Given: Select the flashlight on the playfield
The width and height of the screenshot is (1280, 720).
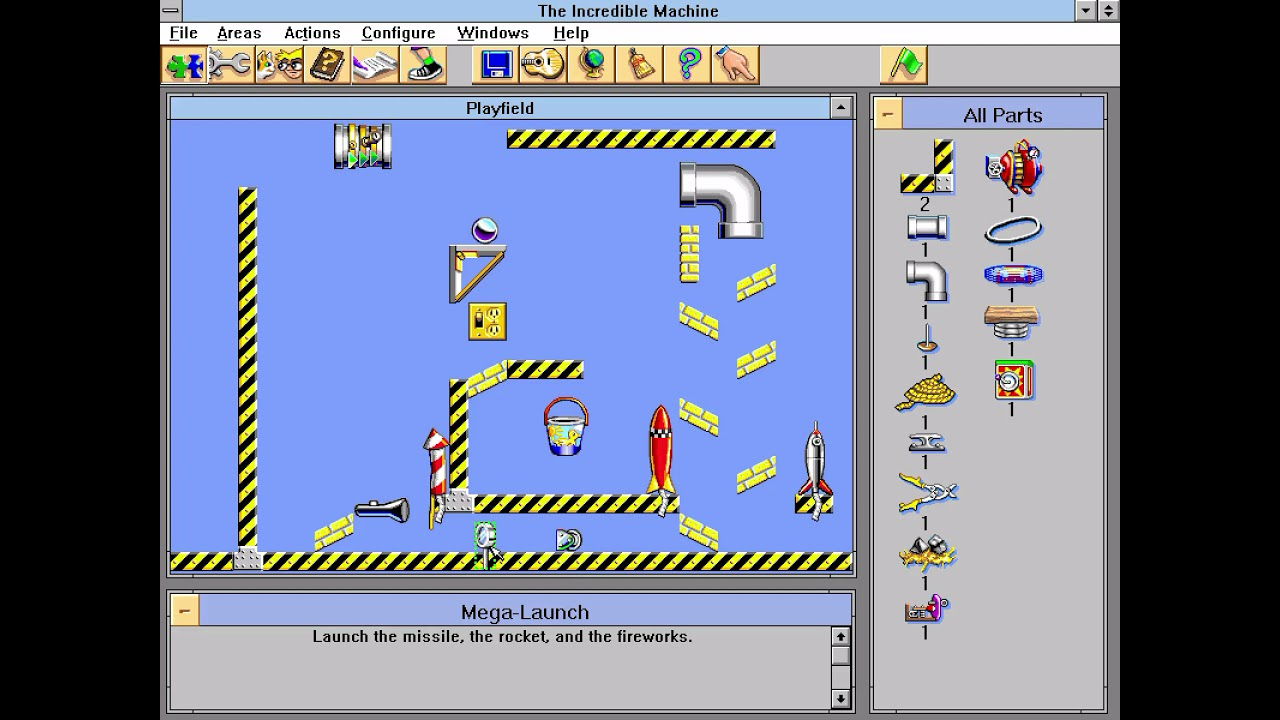Looking at the screenshot, I should tap(381, 511).
